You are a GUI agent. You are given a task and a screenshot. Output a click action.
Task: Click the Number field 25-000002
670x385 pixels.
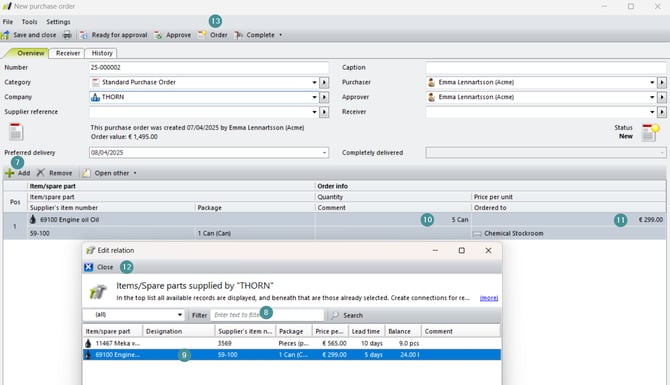[x=209, y=68]
